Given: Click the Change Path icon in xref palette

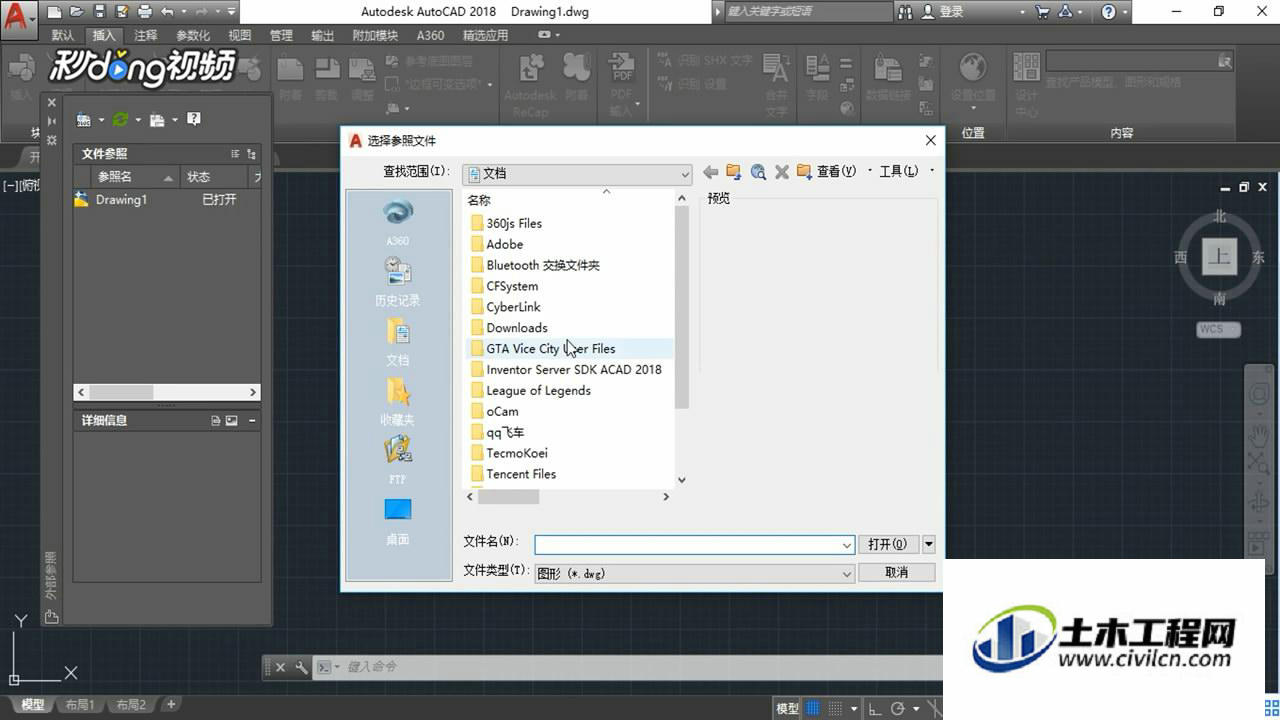Looking at the screenshot, I should coord(157,120).
